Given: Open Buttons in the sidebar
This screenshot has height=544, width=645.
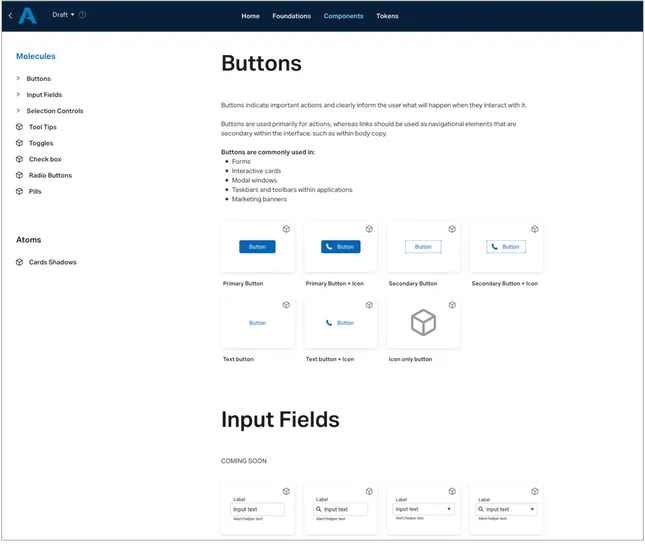Looking at the screenshot, I should pyautogui.click(x=39, y=79).
